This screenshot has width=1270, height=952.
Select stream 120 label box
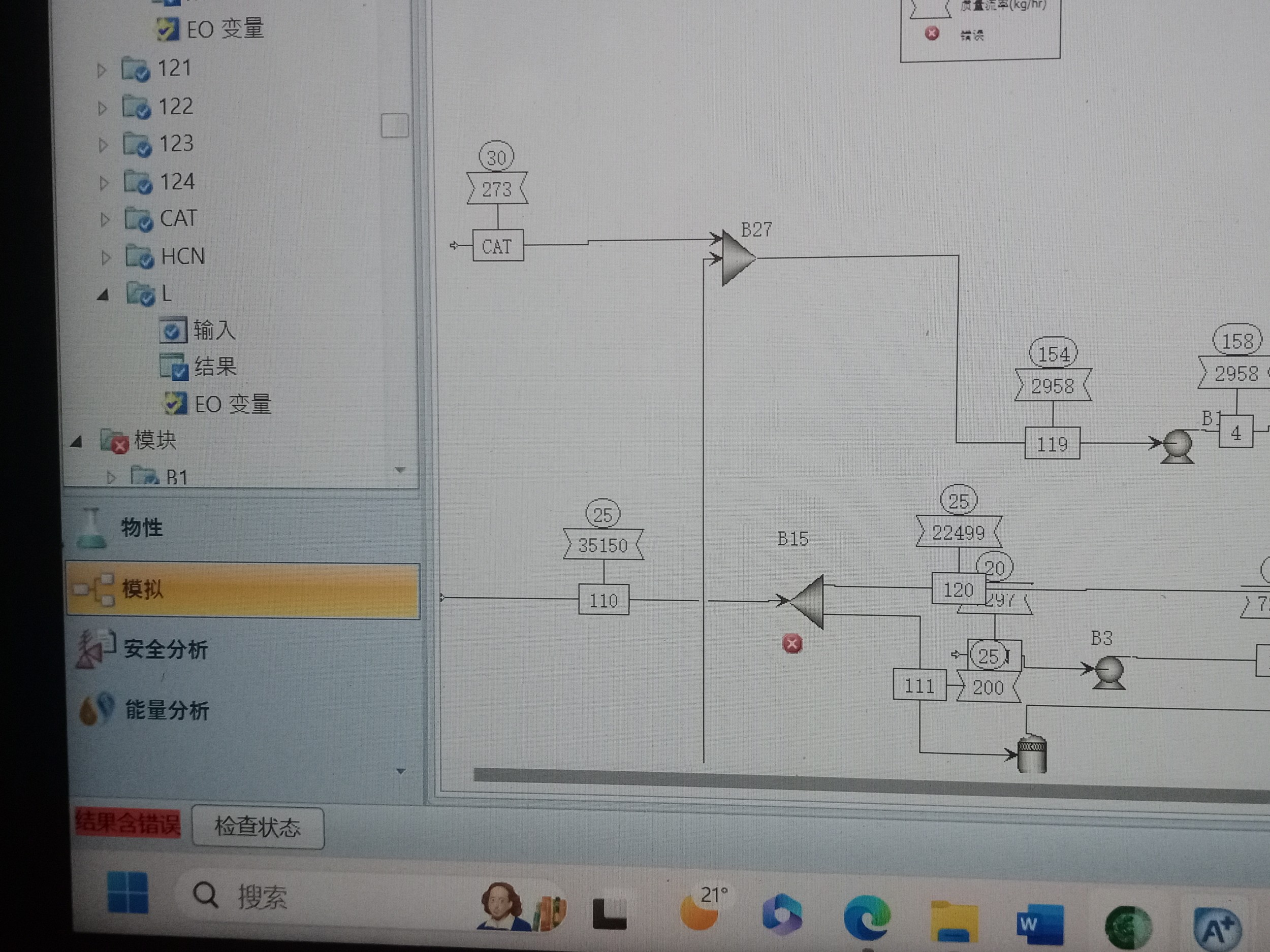pyautogui.click(x=958, y=589)
